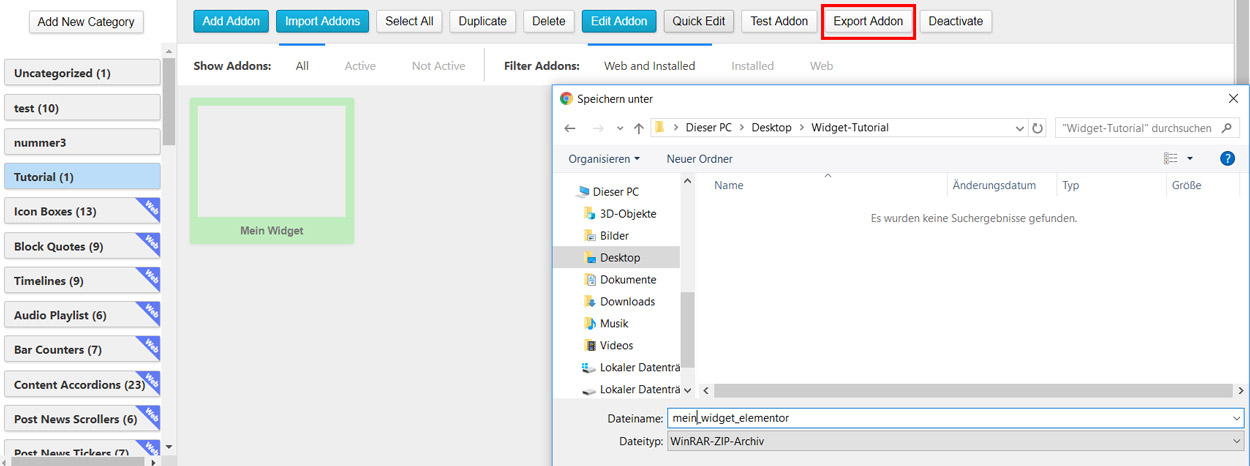Open Bar Counters (7) category
Screen dimensions: 1250x466
point(83,350)
